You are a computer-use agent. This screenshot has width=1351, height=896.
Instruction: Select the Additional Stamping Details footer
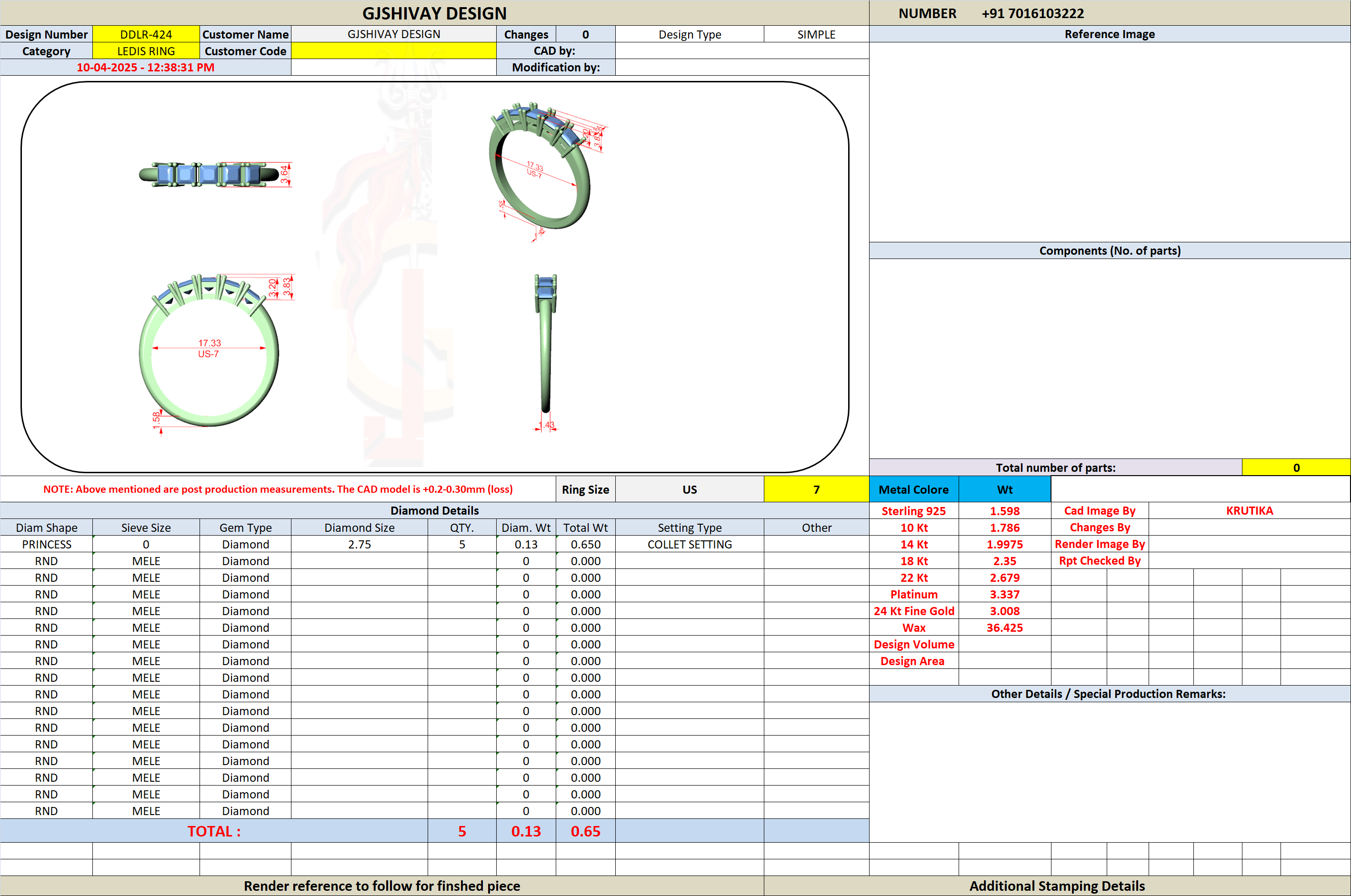(1057, 886)
